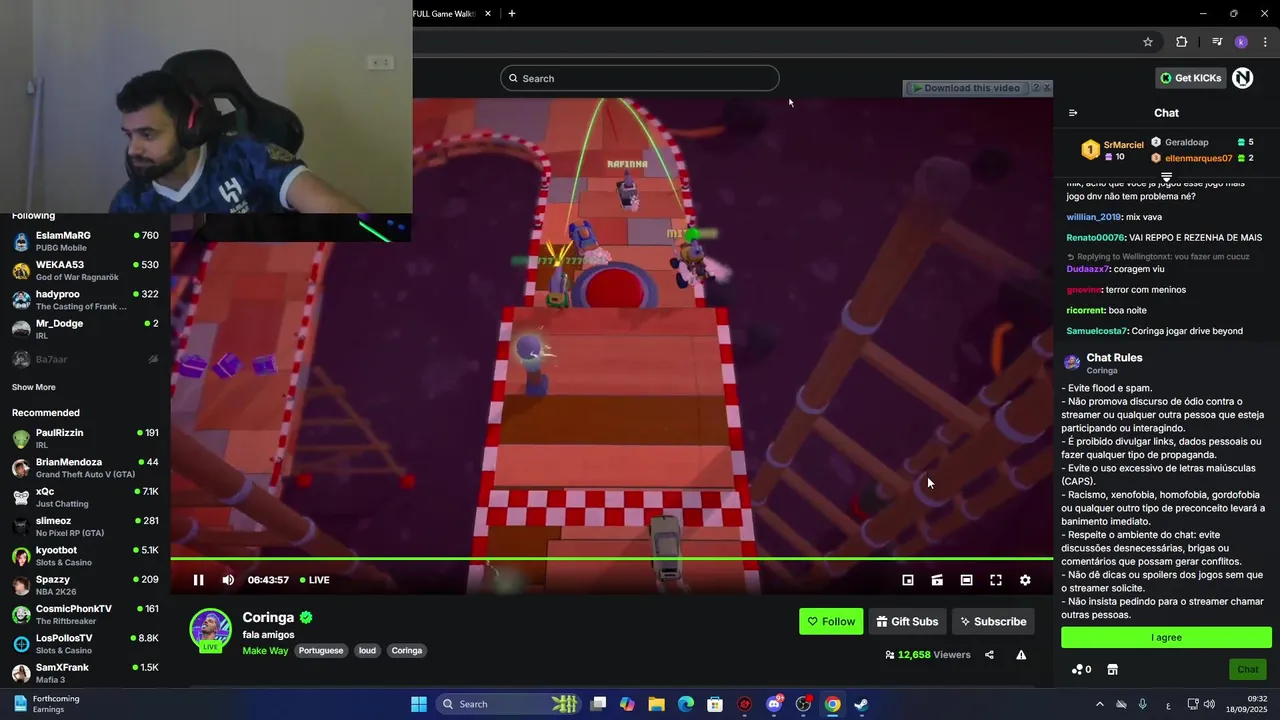Open the download bar help icon
Image resolution: width=1280 pixels, height=720 pixels.
[x=1036, y=88]
